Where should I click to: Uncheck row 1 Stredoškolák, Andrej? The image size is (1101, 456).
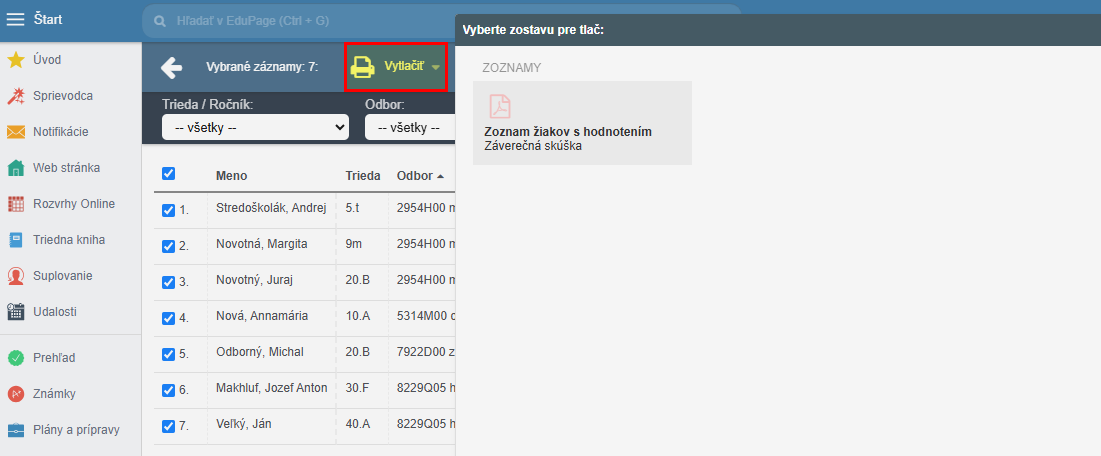(169, 210)
